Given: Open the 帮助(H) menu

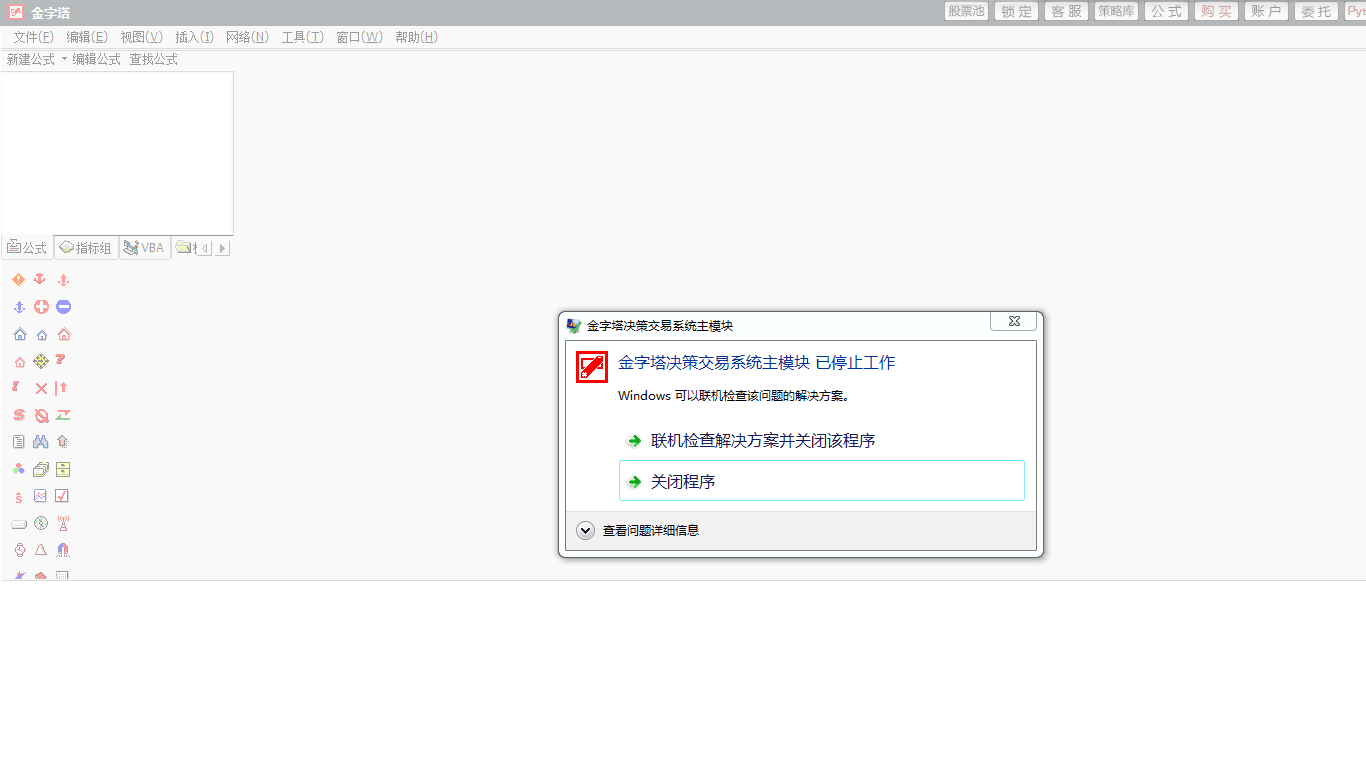Looking at the screenshot, I should click(x=416, y=37).
